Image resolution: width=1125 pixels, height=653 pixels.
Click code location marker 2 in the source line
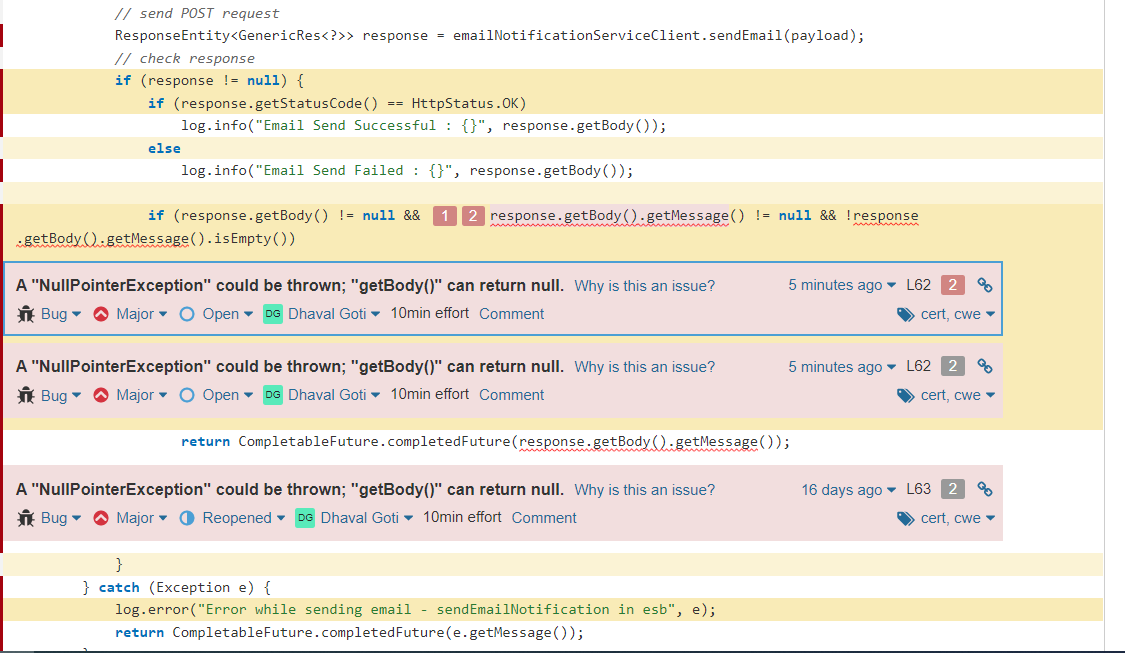pos(473,216)
